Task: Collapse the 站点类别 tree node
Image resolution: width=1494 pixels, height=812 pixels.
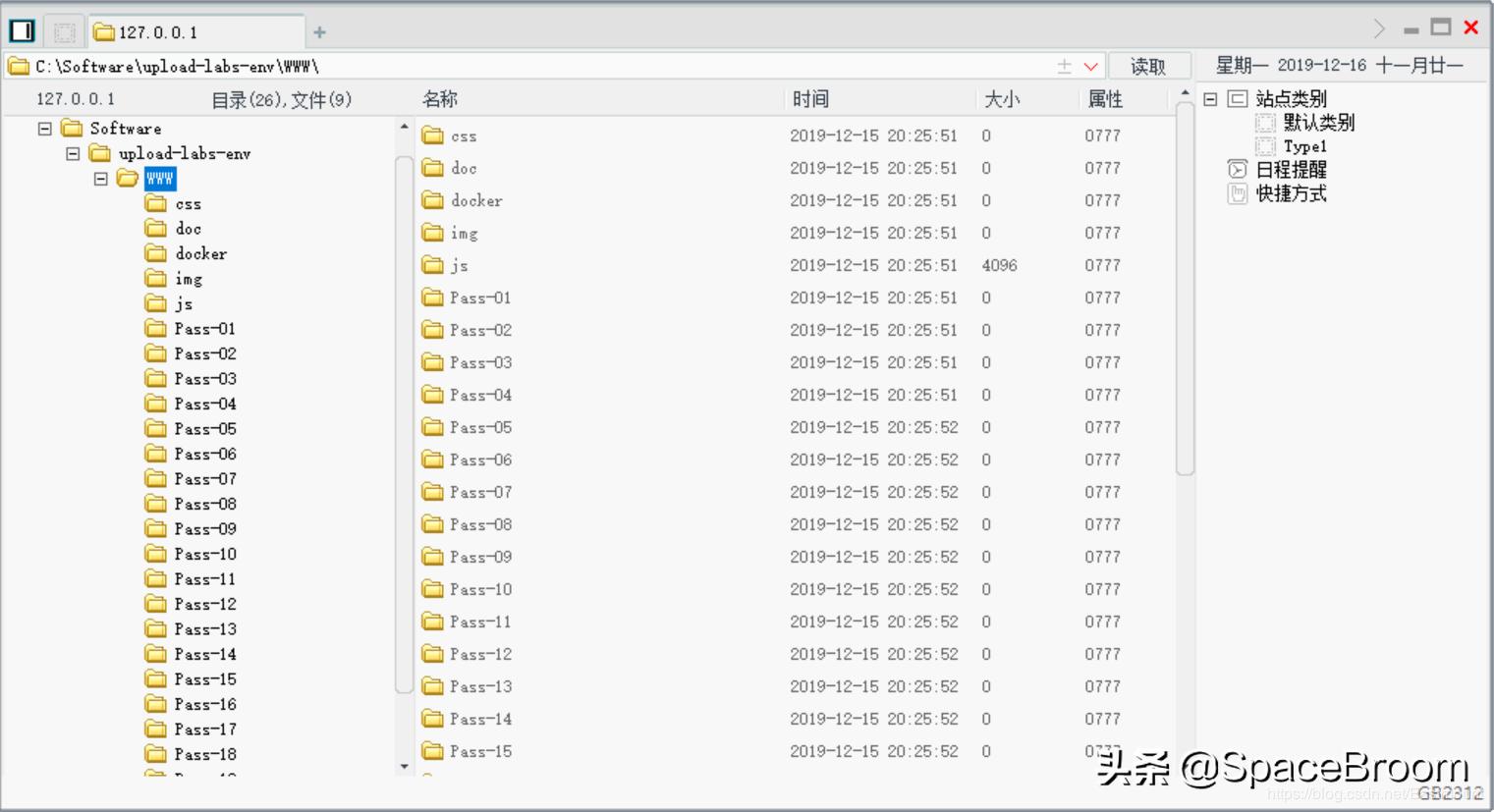Action: 1208,98
